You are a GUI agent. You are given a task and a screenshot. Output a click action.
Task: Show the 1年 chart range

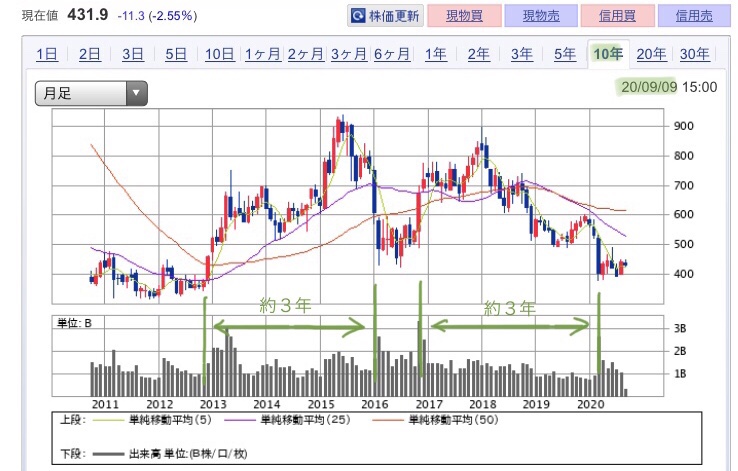[435, 54]
